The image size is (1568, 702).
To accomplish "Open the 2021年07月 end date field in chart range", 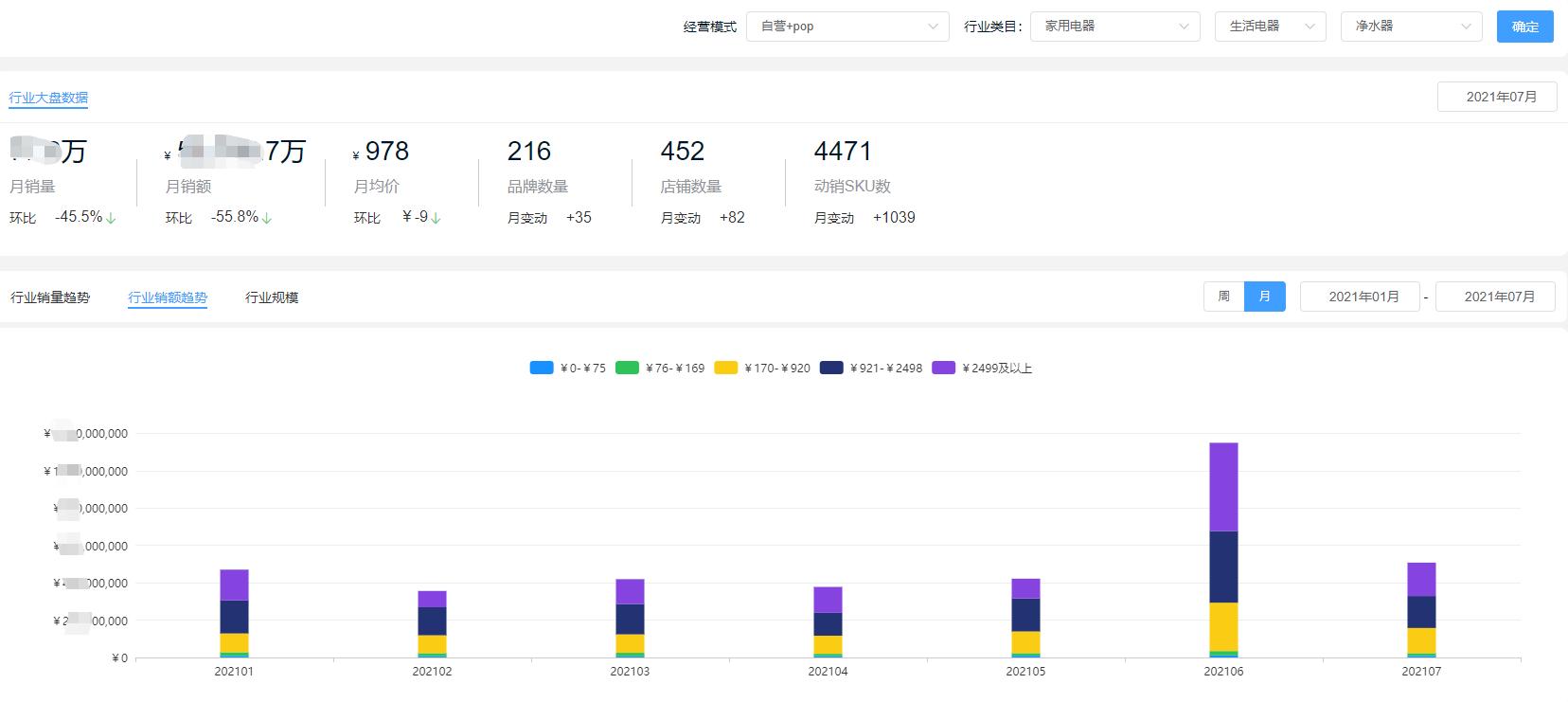I will (1496, 297).
